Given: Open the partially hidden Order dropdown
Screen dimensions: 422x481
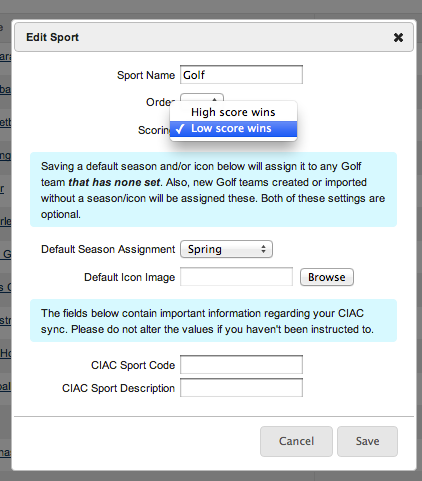Looking at the screenshot, I should pyautogui.click(x=202, y=99).
